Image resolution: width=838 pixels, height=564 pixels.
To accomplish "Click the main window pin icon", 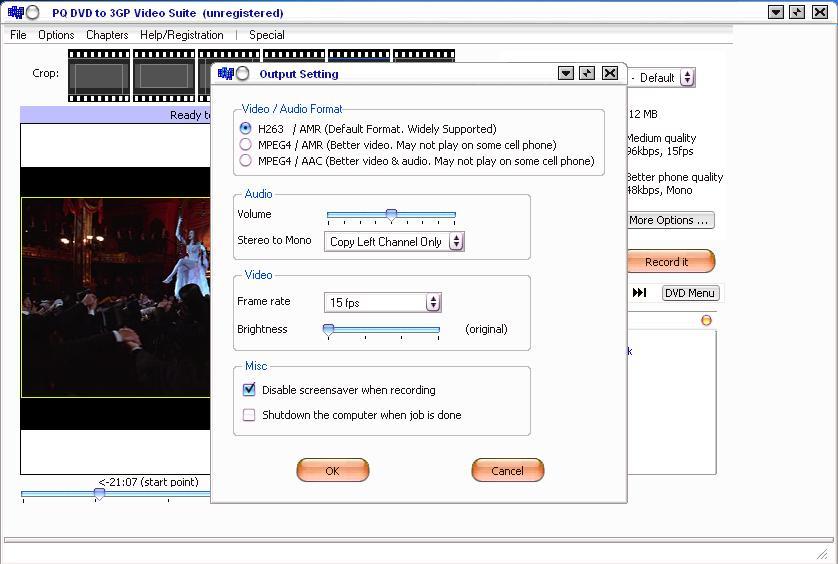I will (x=797, y=12).
